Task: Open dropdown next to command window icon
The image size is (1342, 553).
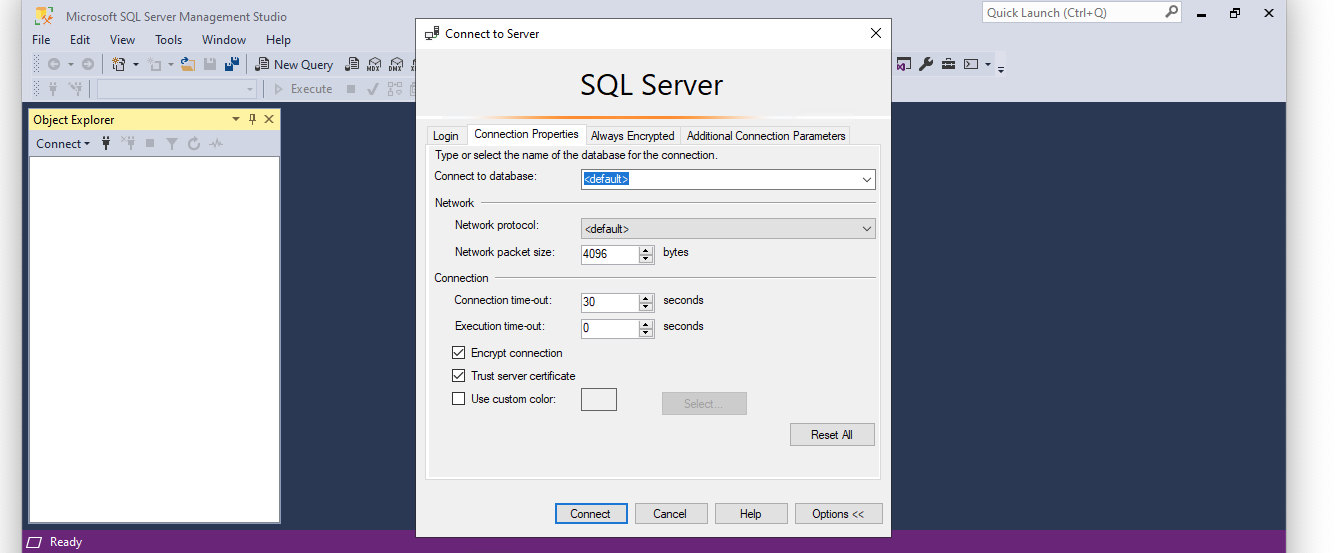Action: click(988, 64)
